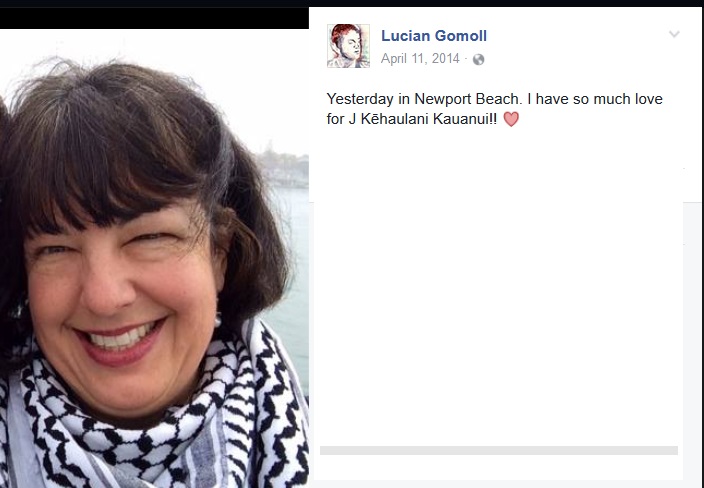Image resolution: width=704 pixels, height=488 pixels.
Task: Click the Lucian Gomoll name link
Action: 434,36
